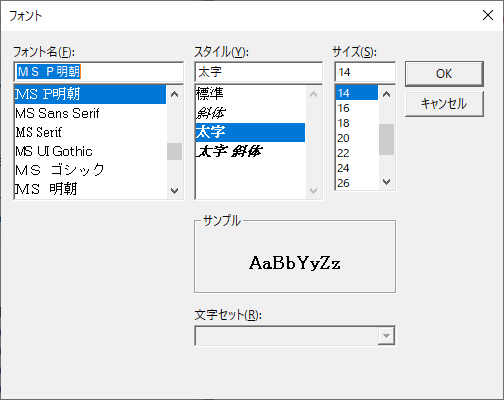The image size is (504, 400).
Task: Select size 18
Action: pyautogui.click(x=357, y=123)
